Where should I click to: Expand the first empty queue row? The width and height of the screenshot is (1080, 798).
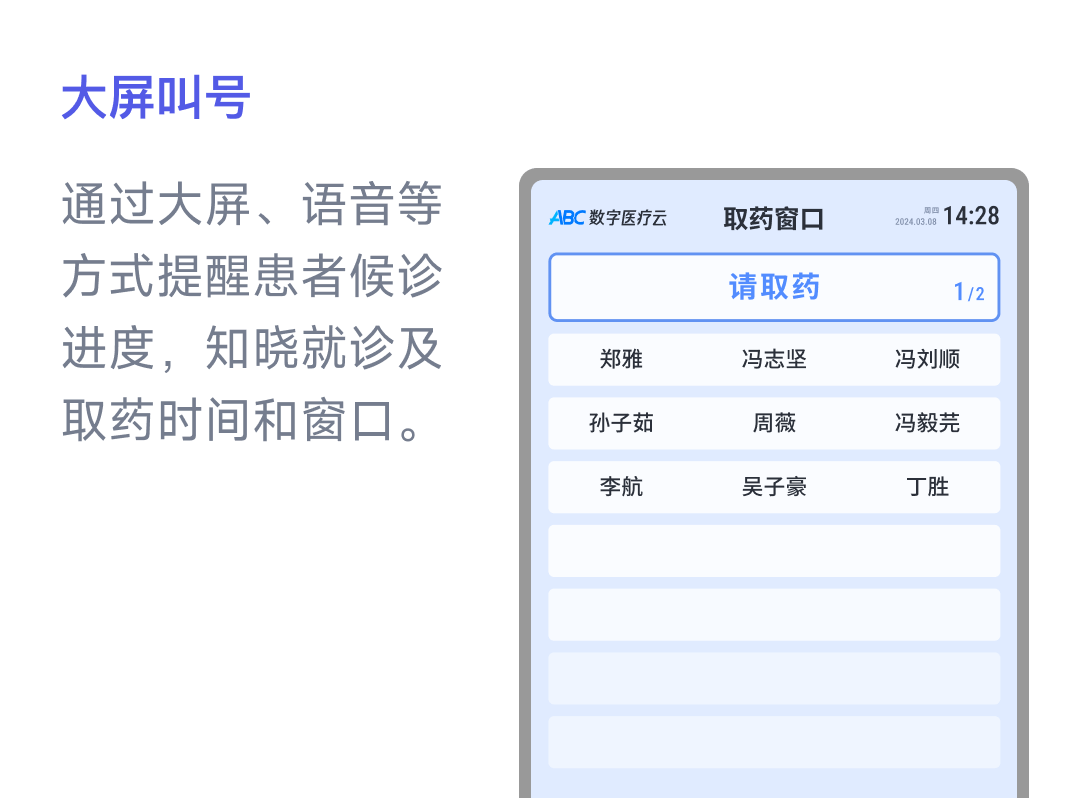point(775,550)
